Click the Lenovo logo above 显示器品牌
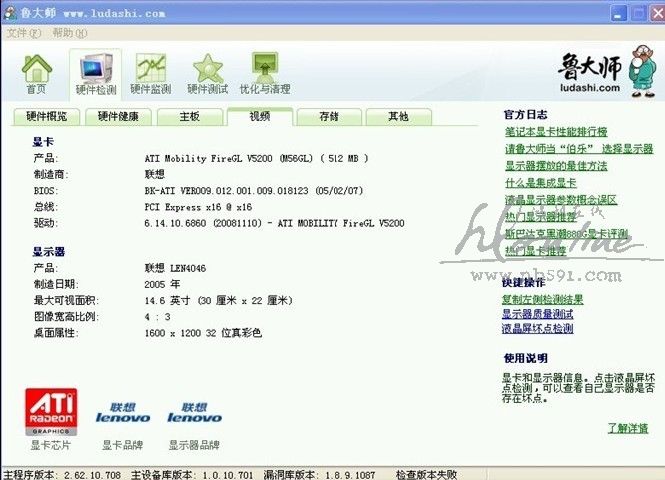The width and height of the screenshot is (665, 480). (x=194, y=413)
